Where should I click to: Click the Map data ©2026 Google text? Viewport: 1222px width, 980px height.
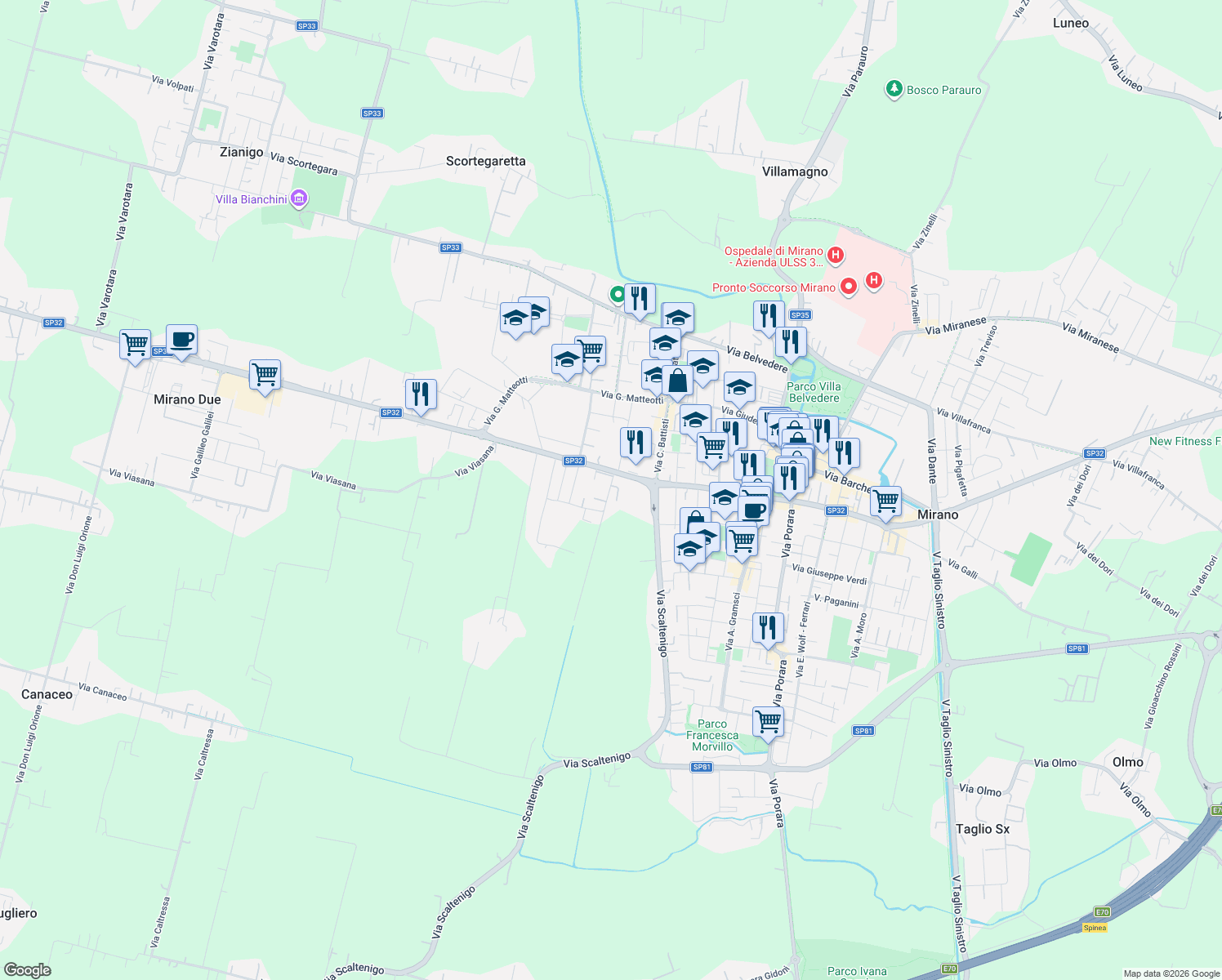tap(1171, 973)
